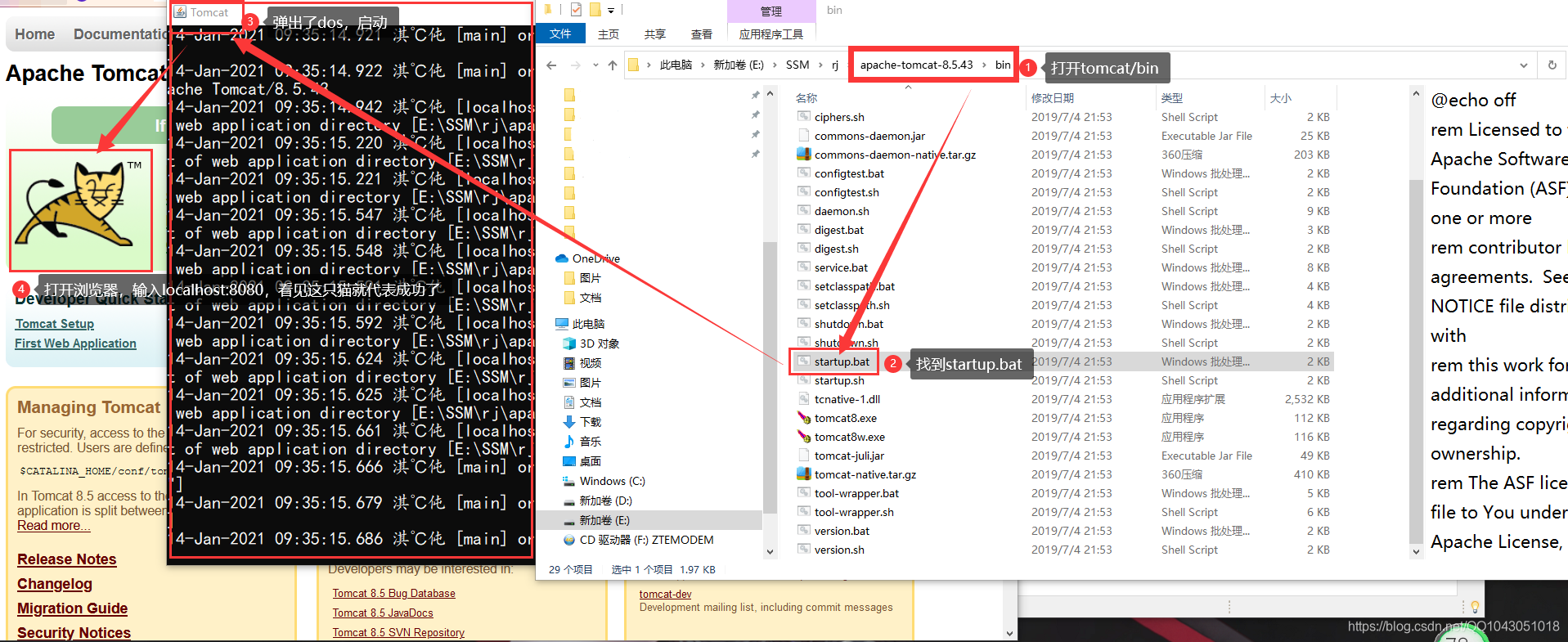This screenshot has height=642, width=1568.
Task: Open OneDrive in navigation pane
Action: 595,258
